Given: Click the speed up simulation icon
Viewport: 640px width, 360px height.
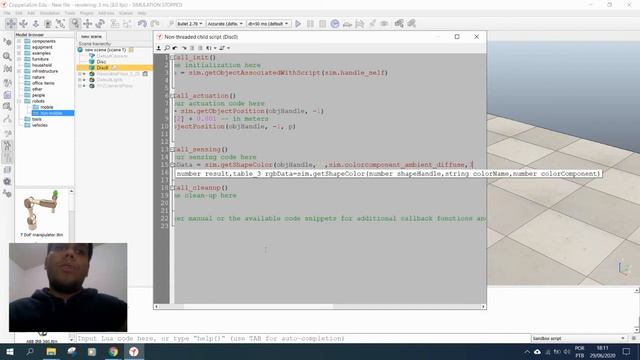Looking at the screenshot, I should [360, 24].
